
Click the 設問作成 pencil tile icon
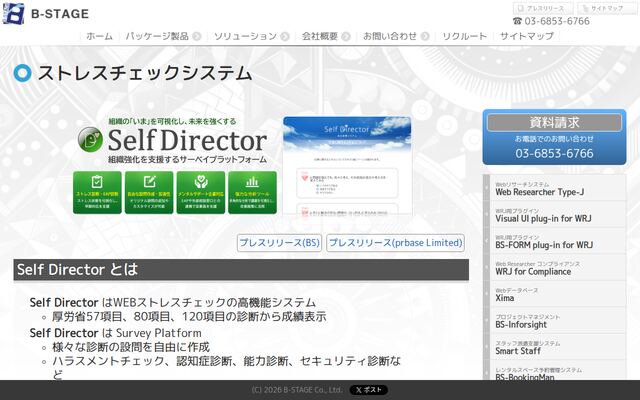149,182
